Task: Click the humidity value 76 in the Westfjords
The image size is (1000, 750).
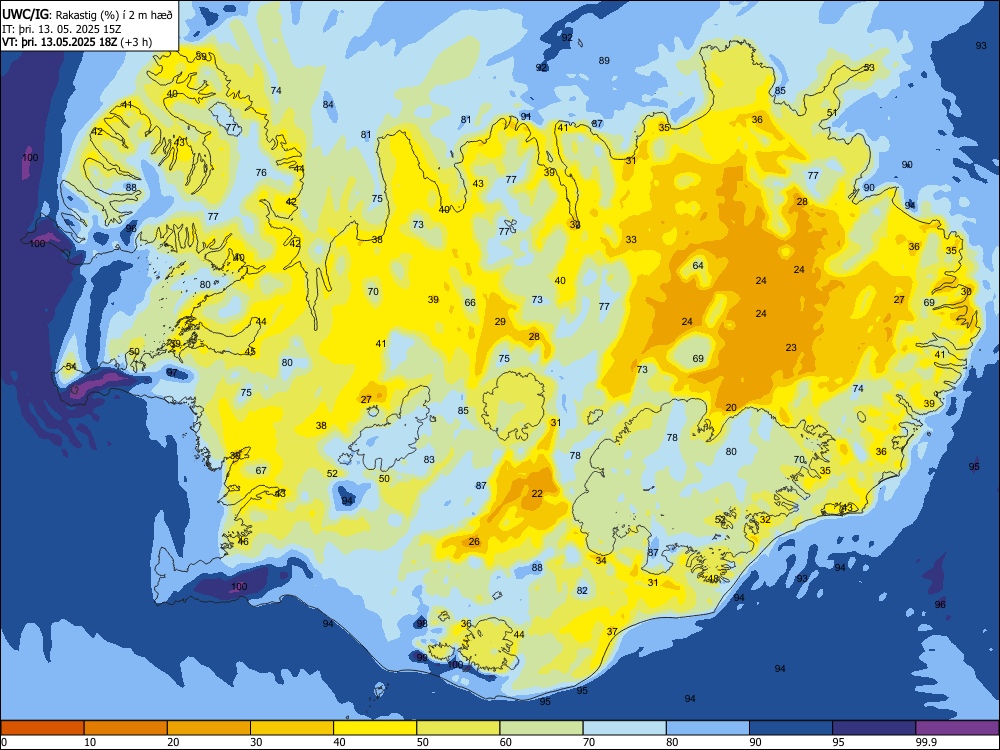Action: 261,173
